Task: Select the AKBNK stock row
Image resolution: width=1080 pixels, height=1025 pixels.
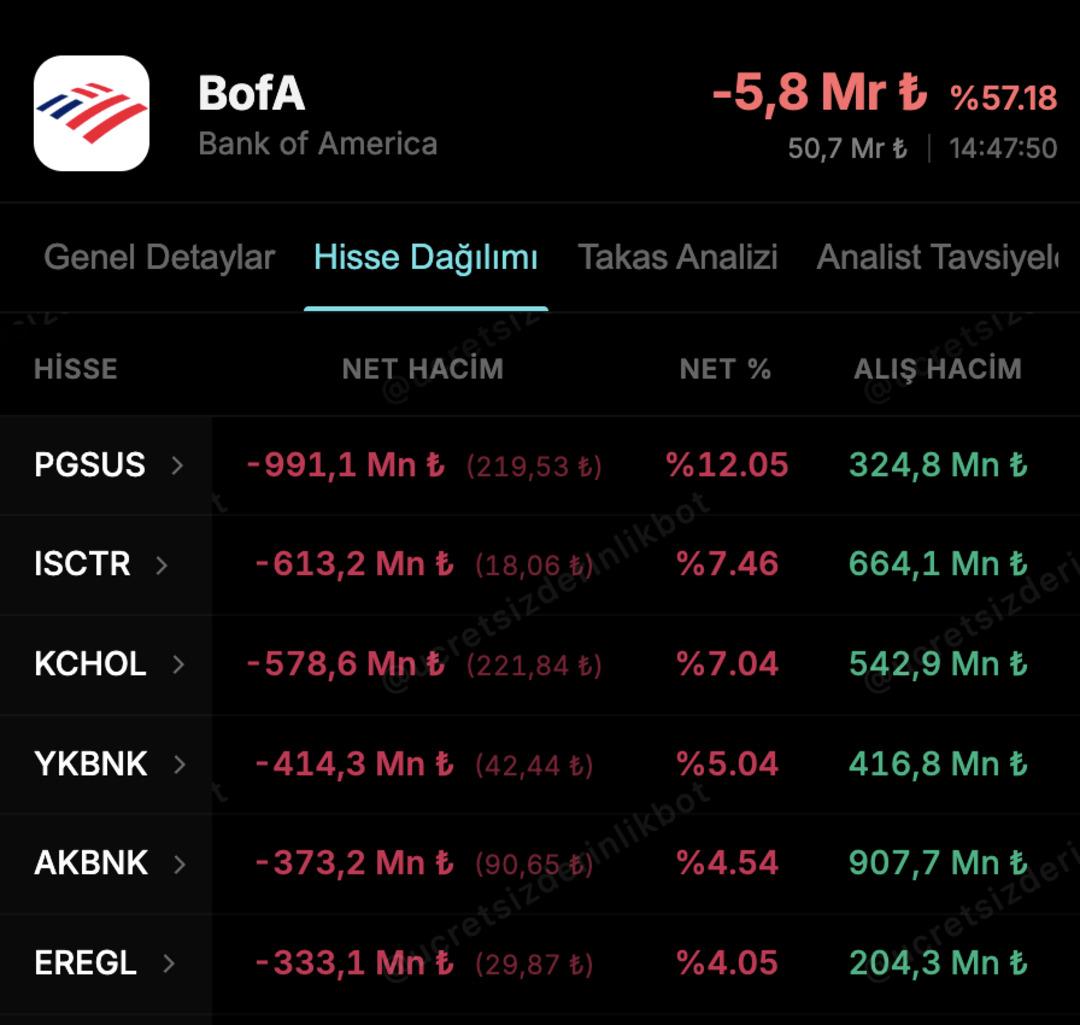Action: click(x=90, y=862)
